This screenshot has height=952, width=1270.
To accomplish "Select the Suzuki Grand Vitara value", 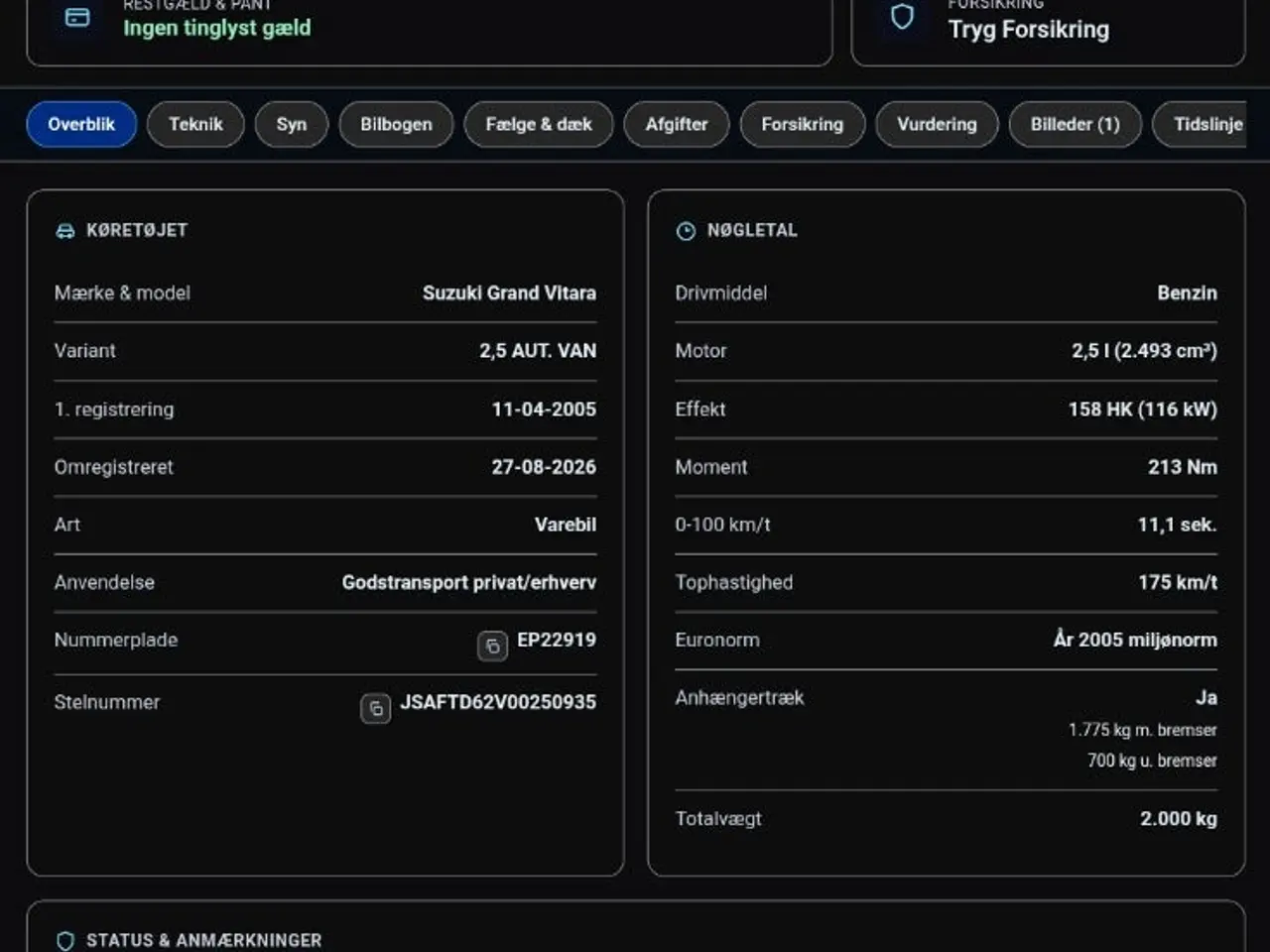I will pos(509,293).
